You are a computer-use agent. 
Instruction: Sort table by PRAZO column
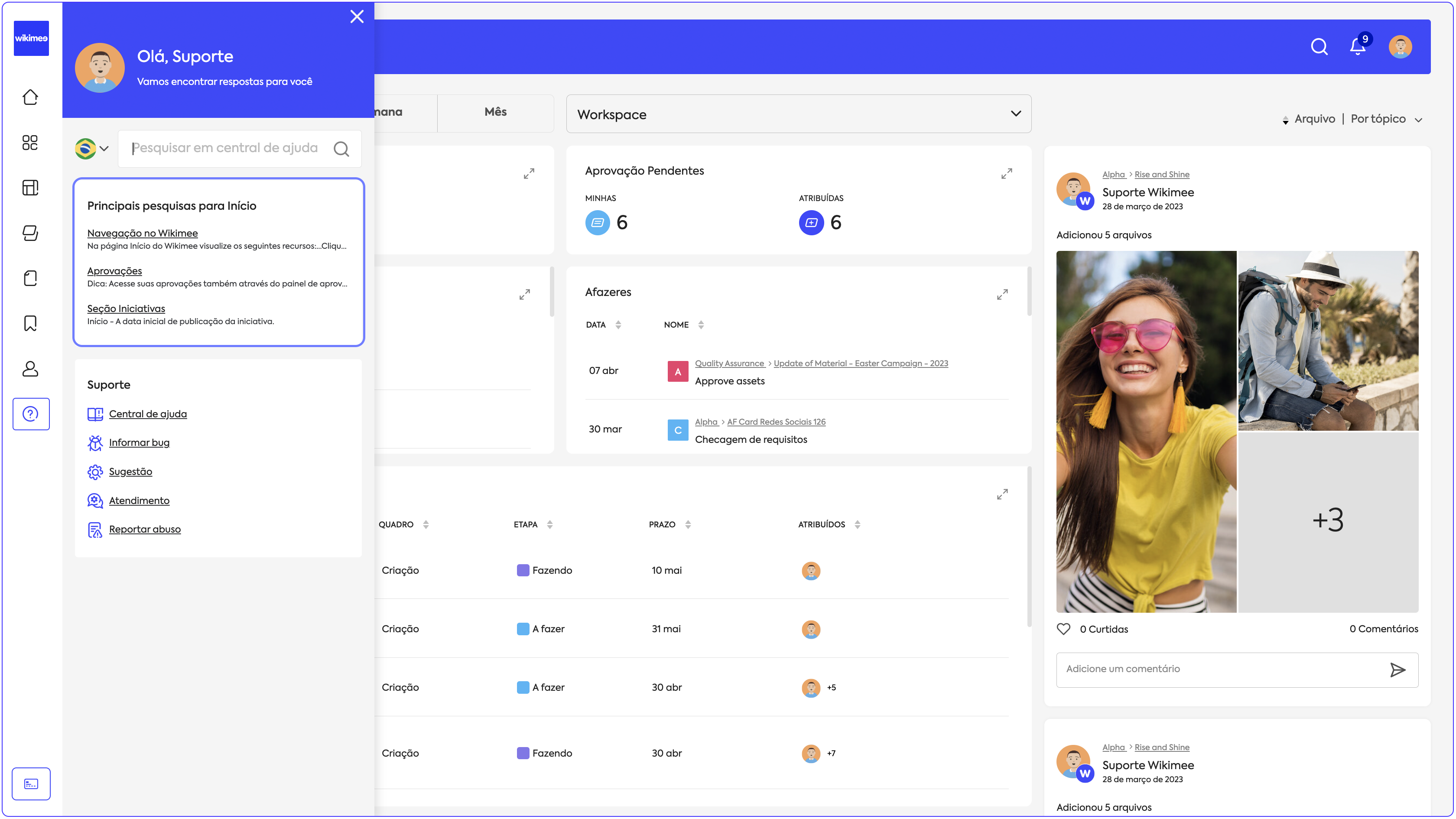coord(688,524)
